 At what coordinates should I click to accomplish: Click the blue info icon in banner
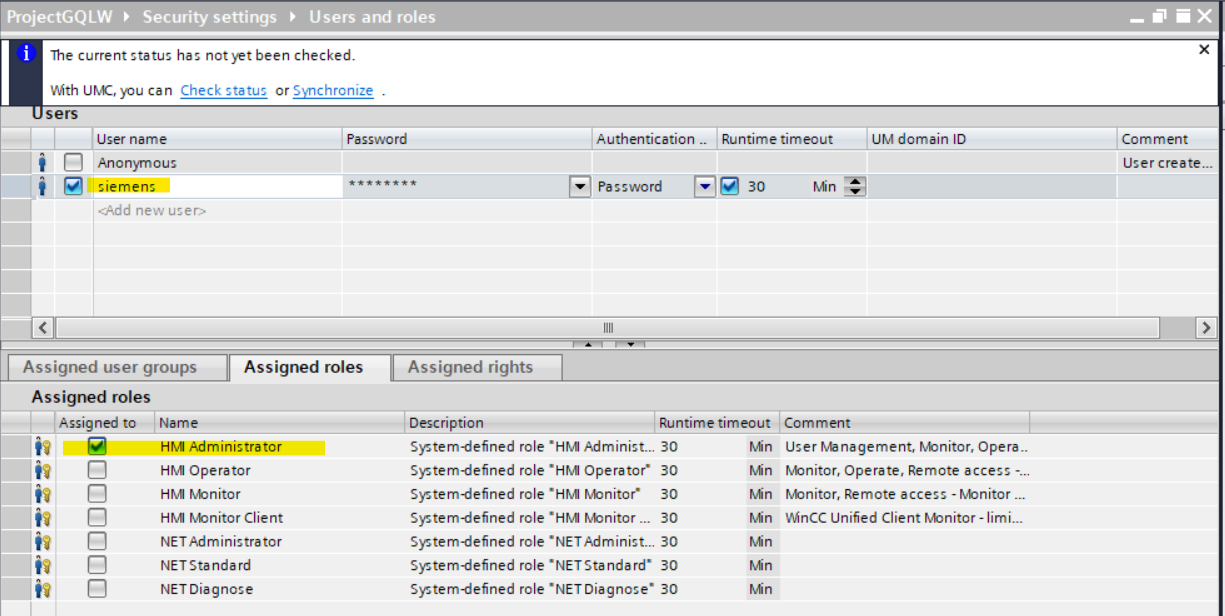[27, 54]
